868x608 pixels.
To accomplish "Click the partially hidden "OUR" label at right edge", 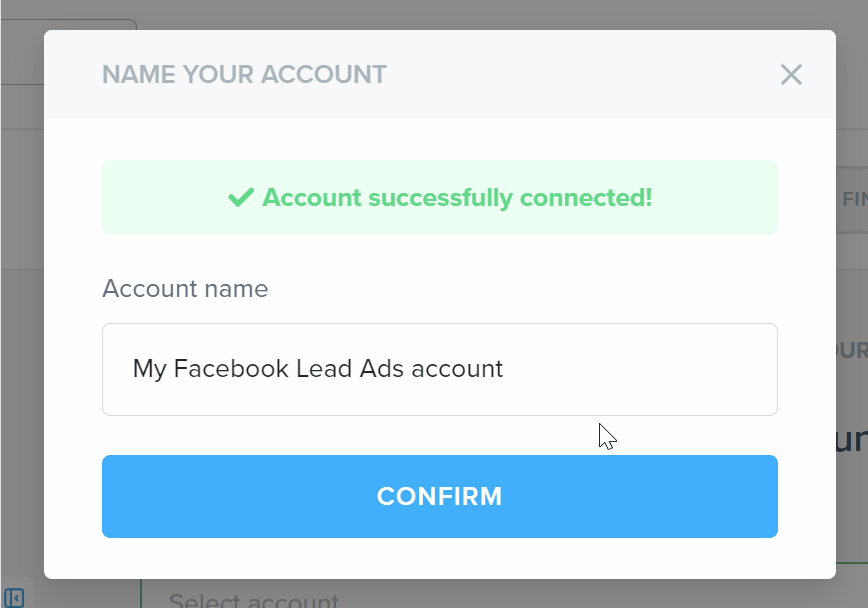I will tap(852, 351).
